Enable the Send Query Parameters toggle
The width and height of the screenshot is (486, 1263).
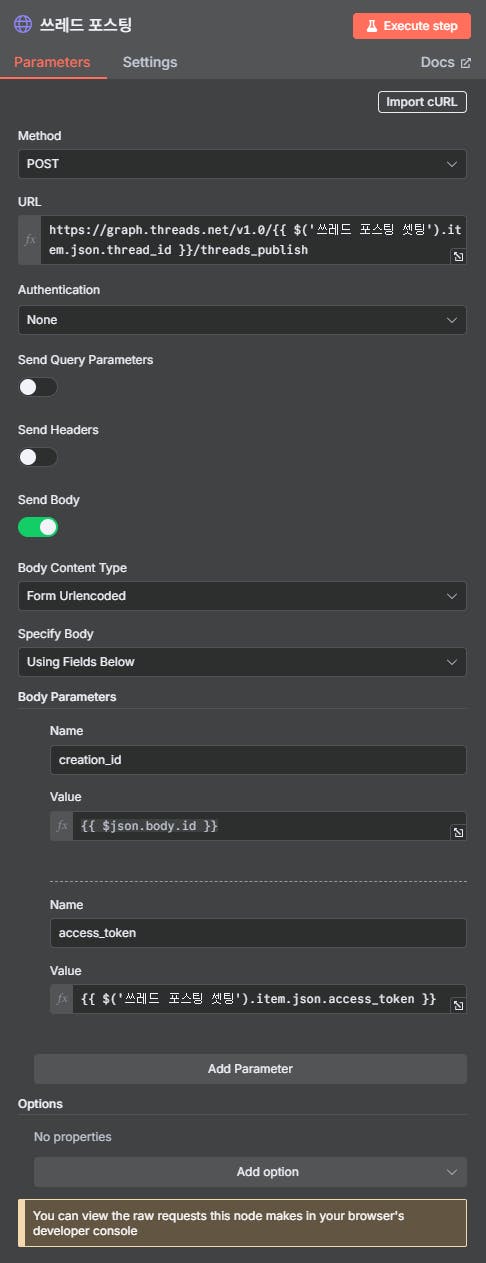pos(38,387)
